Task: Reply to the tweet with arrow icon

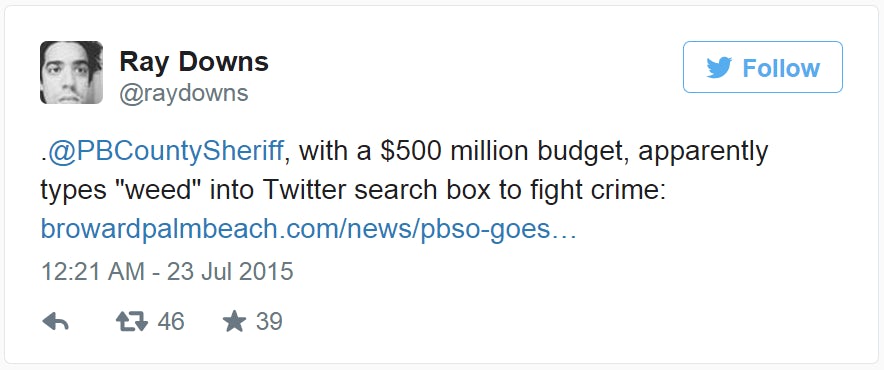Action: [55, 322]
